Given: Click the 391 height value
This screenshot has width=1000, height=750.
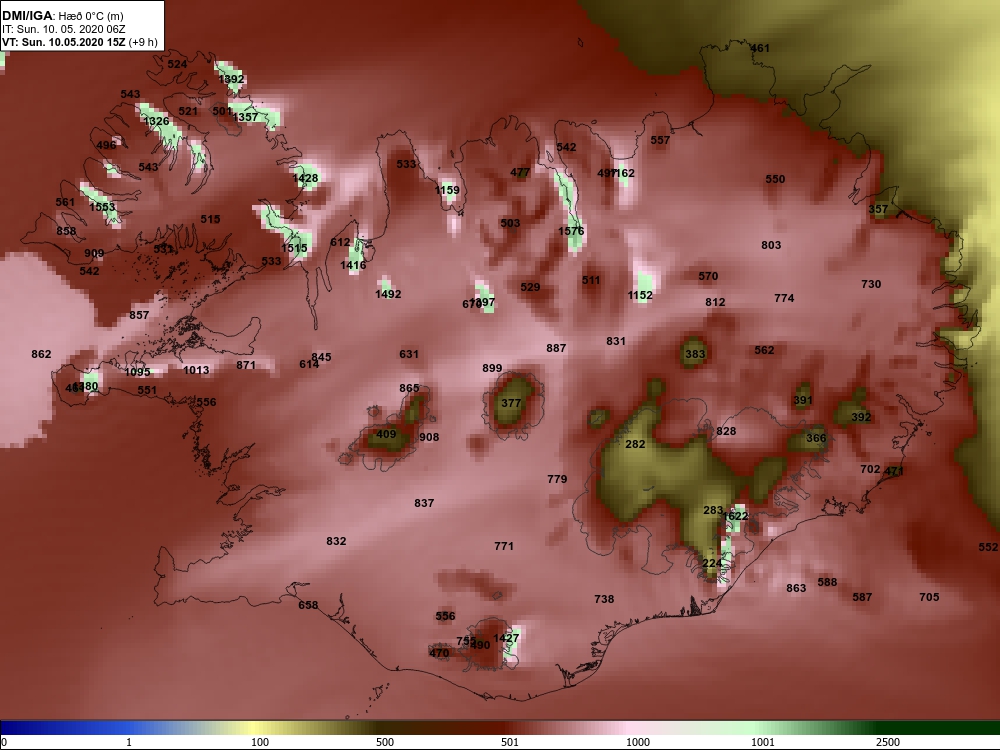Looking at the screenshot, I should (x=803, y=400).
